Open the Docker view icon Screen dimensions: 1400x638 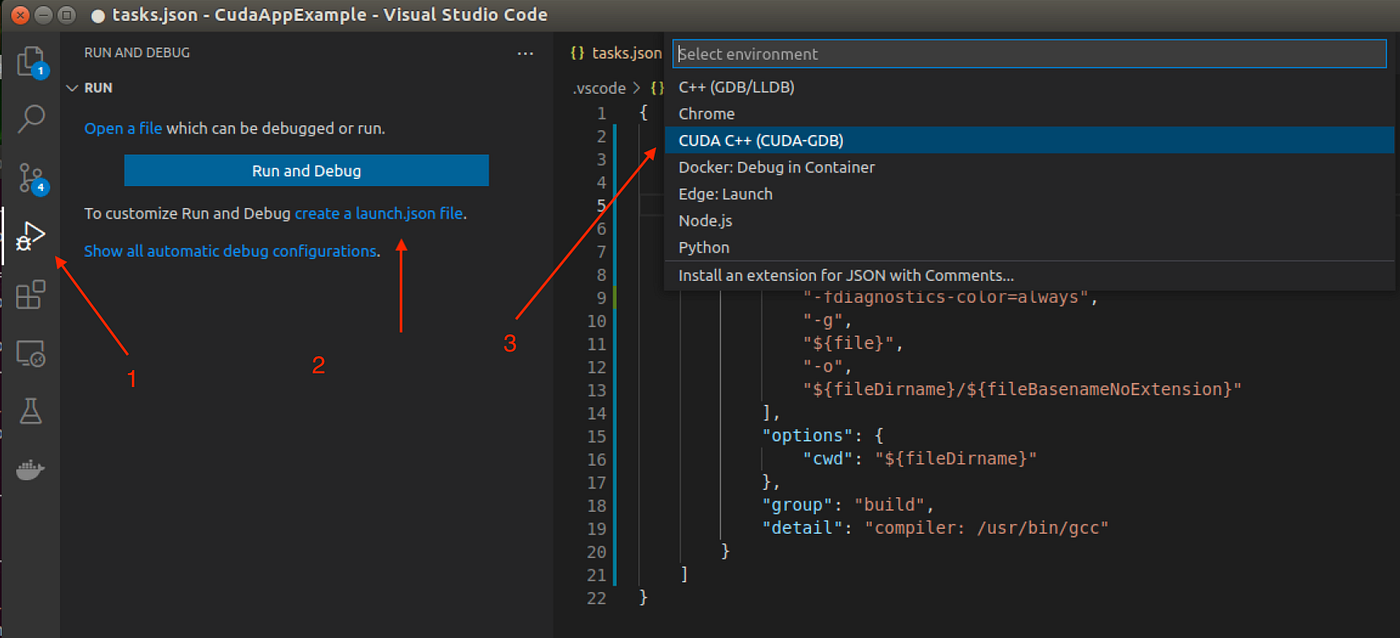click(x=31, y=469)
